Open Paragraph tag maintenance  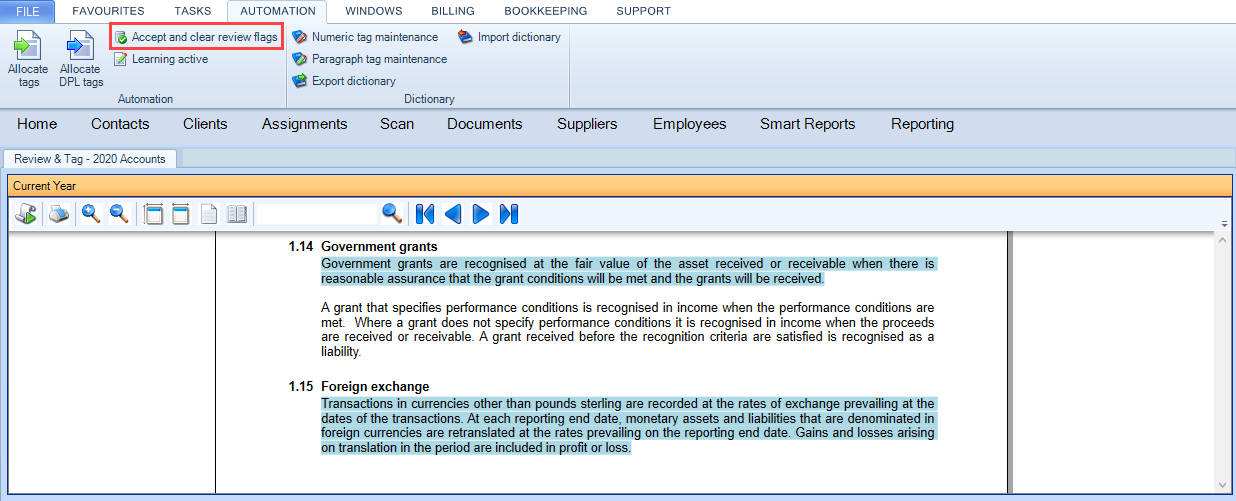click(x=369, y=59)
